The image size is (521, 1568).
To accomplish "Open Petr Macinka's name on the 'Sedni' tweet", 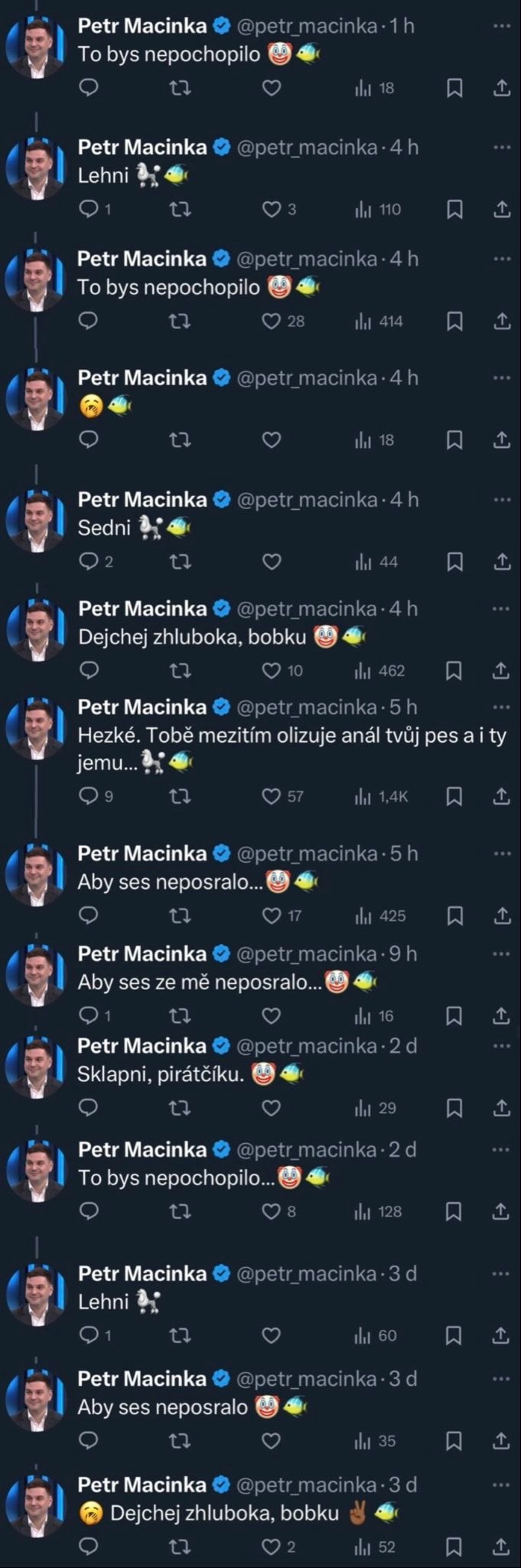I will tap(142, 500).
